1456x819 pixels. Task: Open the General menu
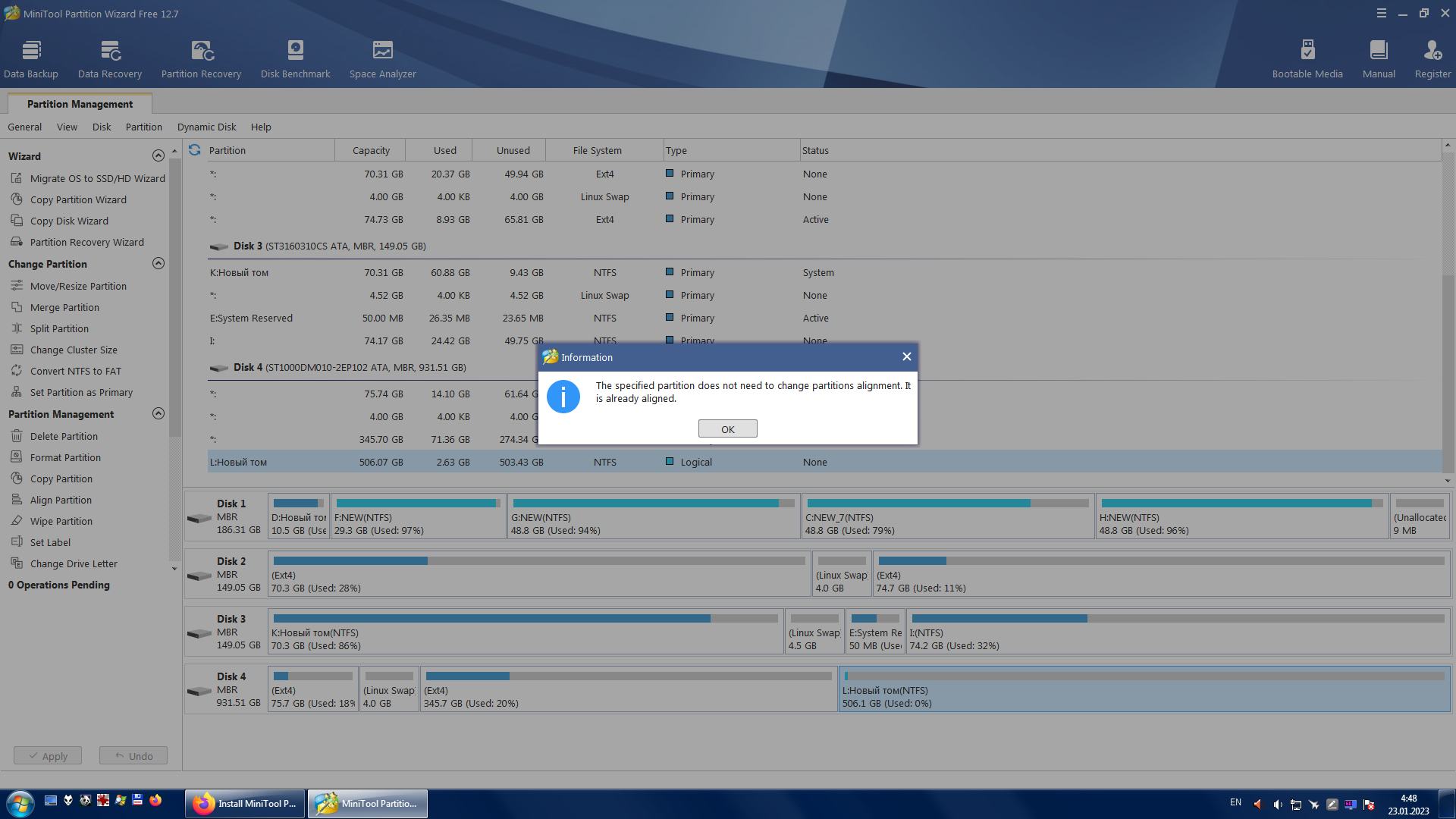[25, 127]
